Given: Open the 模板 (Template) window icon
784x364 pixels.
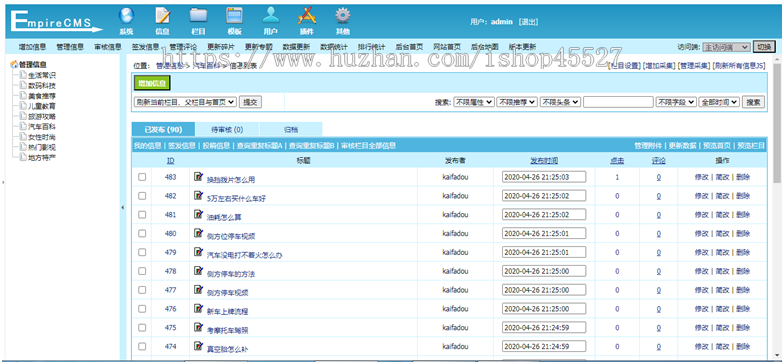Looking at the screenshot, I should pyautogui.click(x=234, y=16).
